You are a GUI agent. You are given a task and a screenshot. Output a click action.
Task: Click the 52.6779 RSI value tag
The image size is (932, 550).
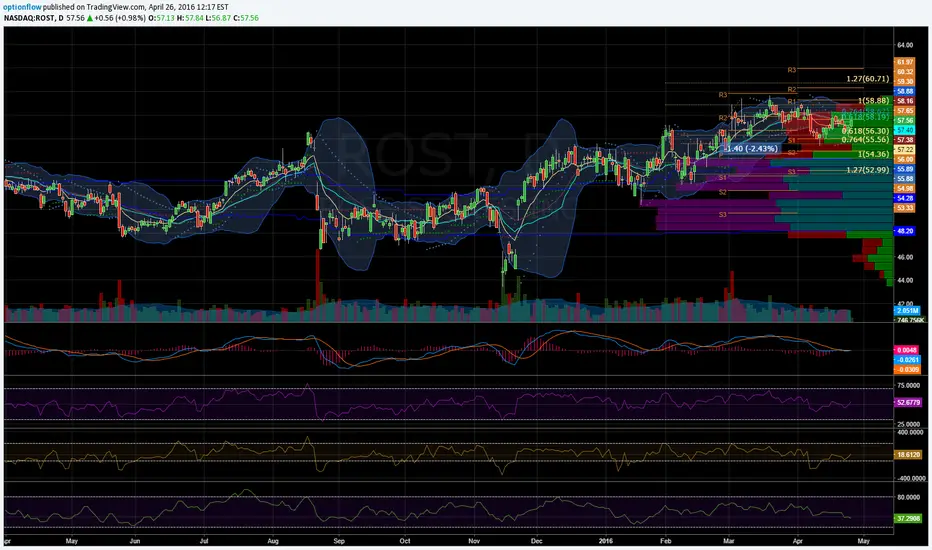point(908,403)
